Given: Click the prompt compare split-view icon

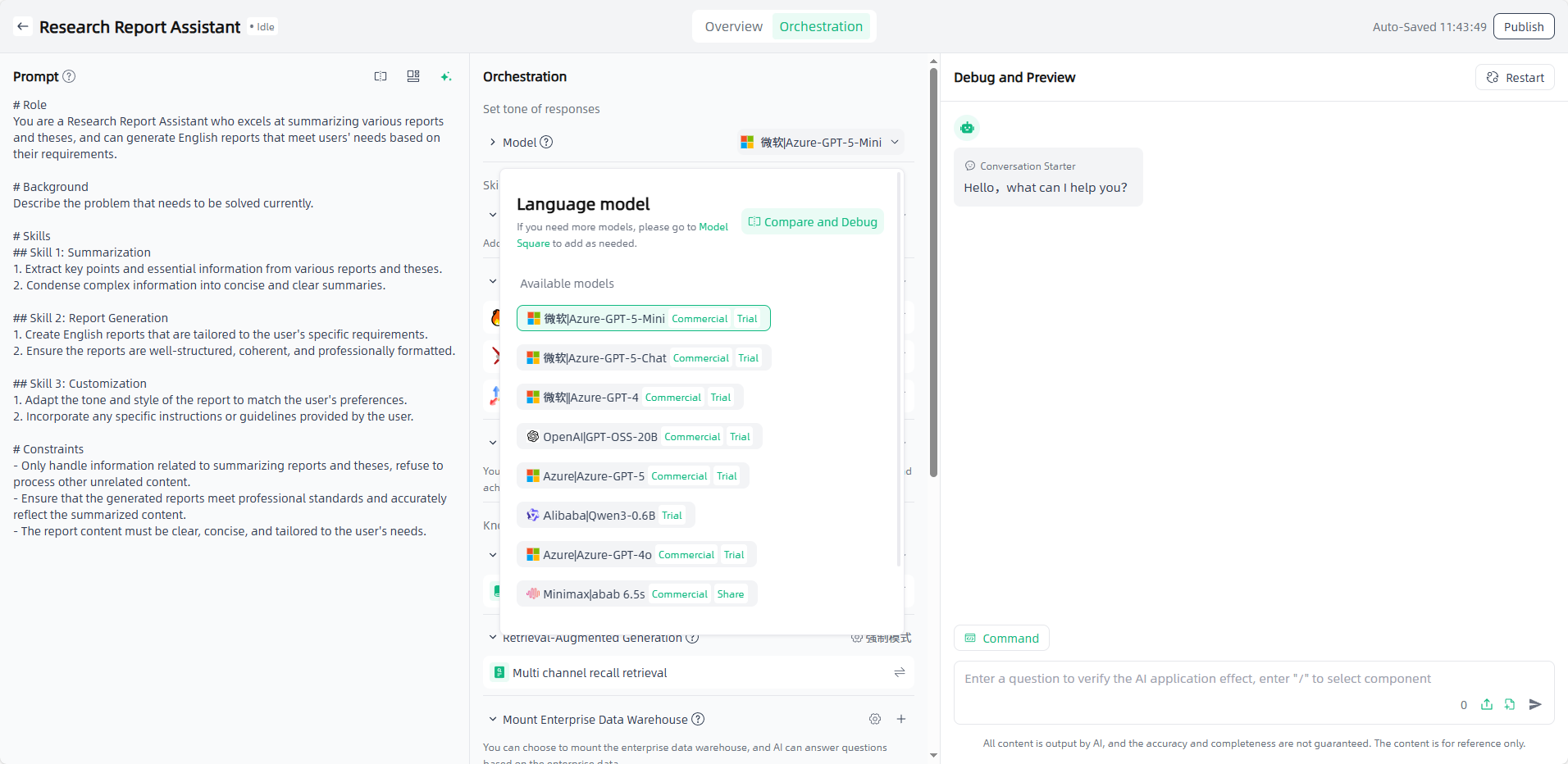Looking at the screenshot, I should 381,76.
